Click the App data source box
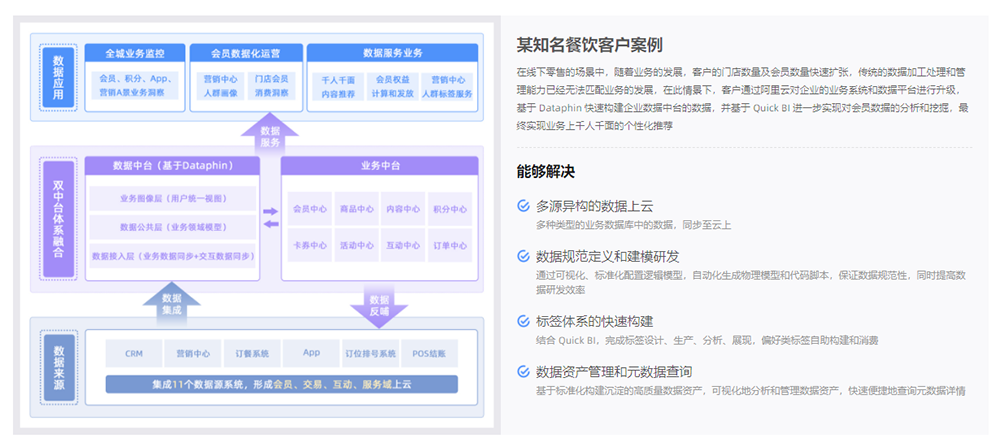 [x=311, y=353]
